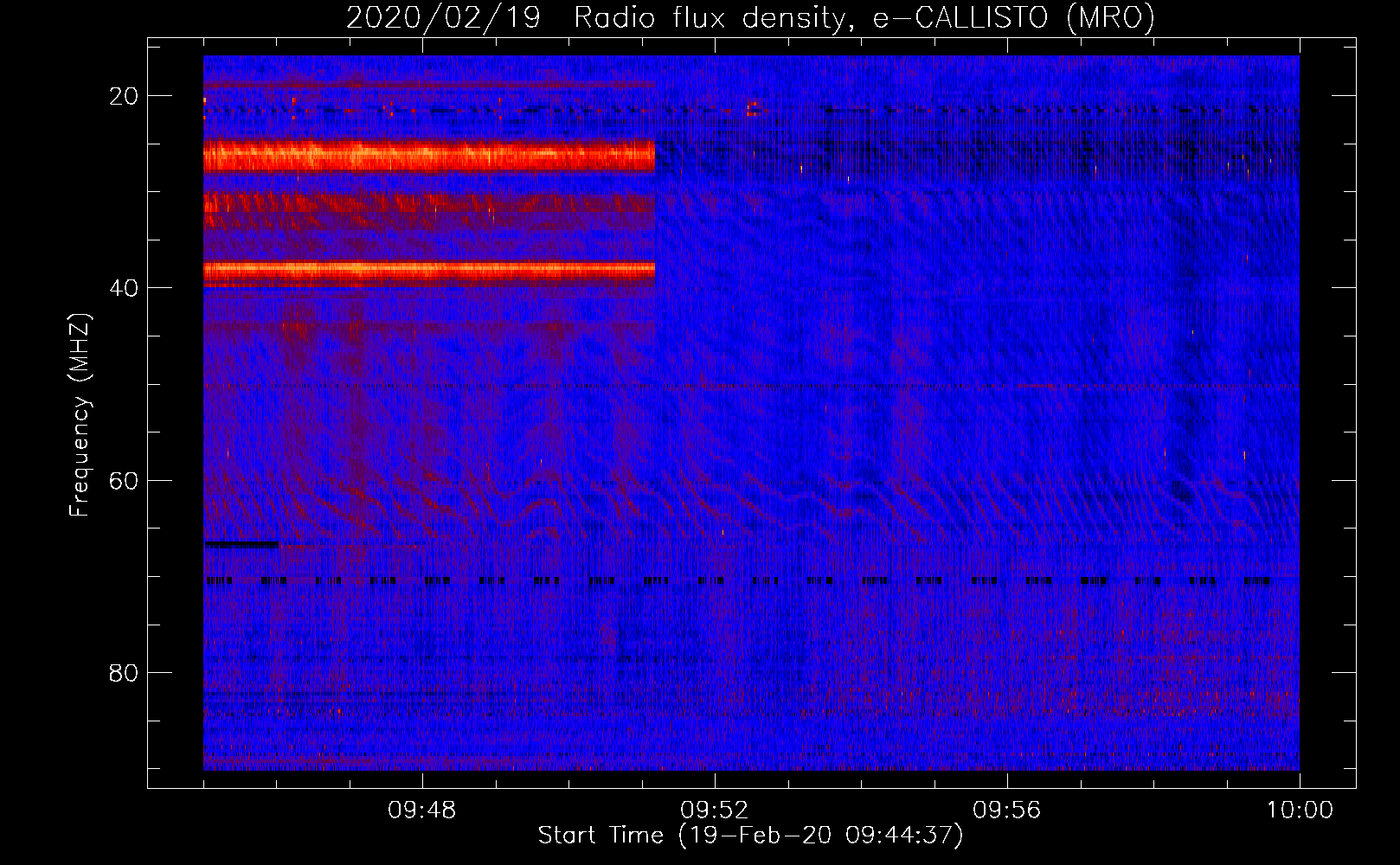Click the bright emission band near 26 MHz
The width and height of the screenshot is (1400, 865).
coord(429,157)
